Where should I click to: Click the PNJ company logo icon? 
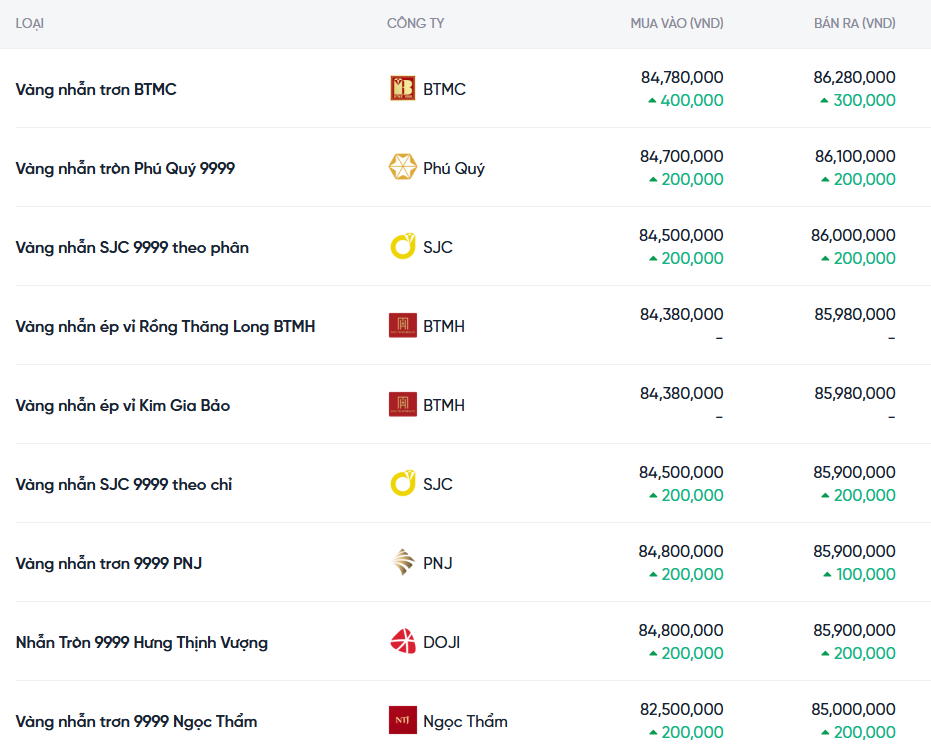402,563
